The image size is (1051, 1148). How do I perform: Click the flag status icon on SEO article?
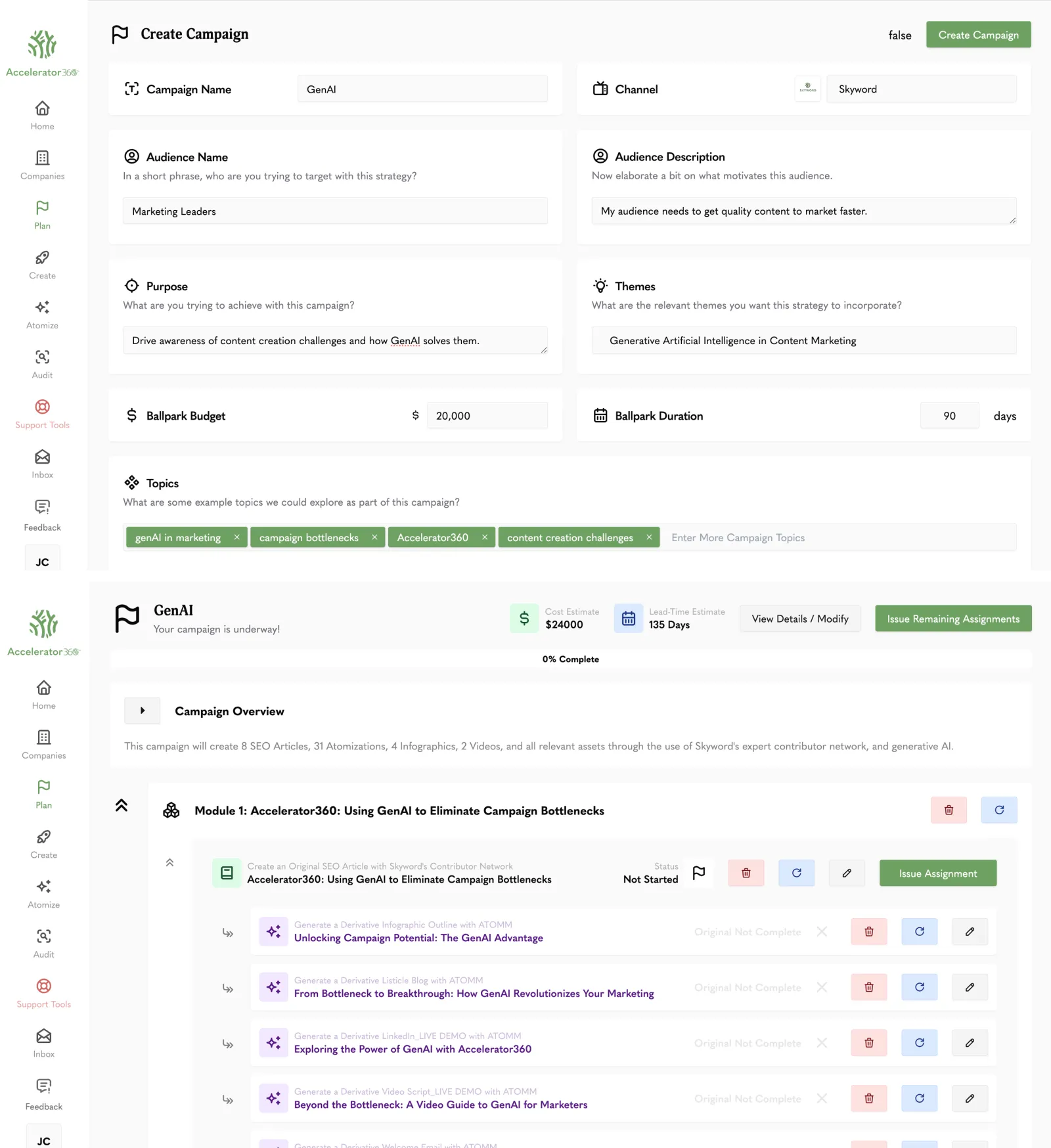pyautogui.click(x=699, y=873)
